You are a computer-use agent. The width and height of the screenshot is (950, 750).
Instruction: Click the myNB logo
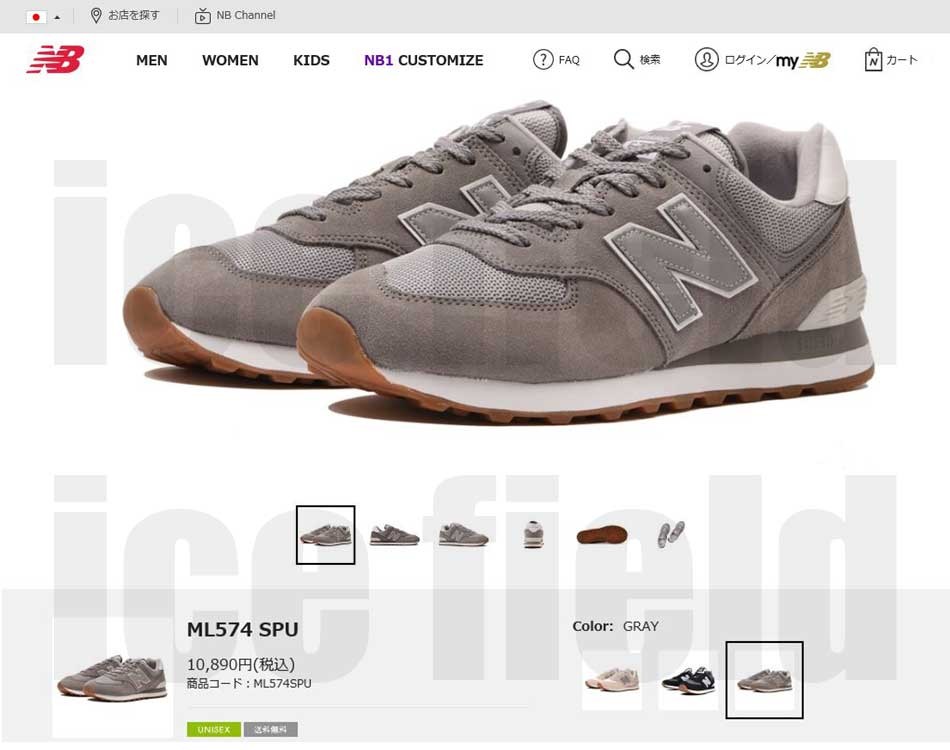pos(803,60)
